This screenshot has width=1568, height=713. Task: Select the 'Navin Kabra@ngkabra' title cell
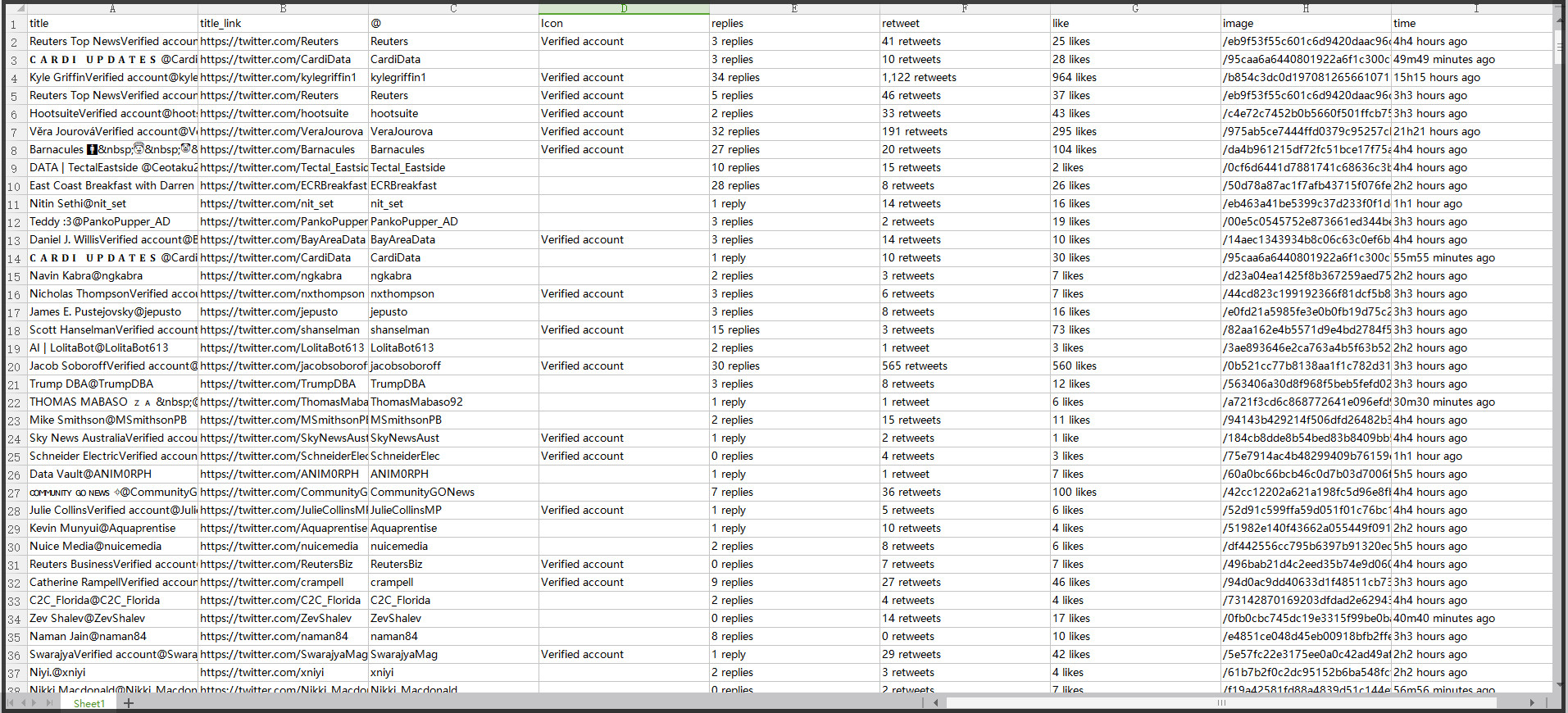pos(112,275)
